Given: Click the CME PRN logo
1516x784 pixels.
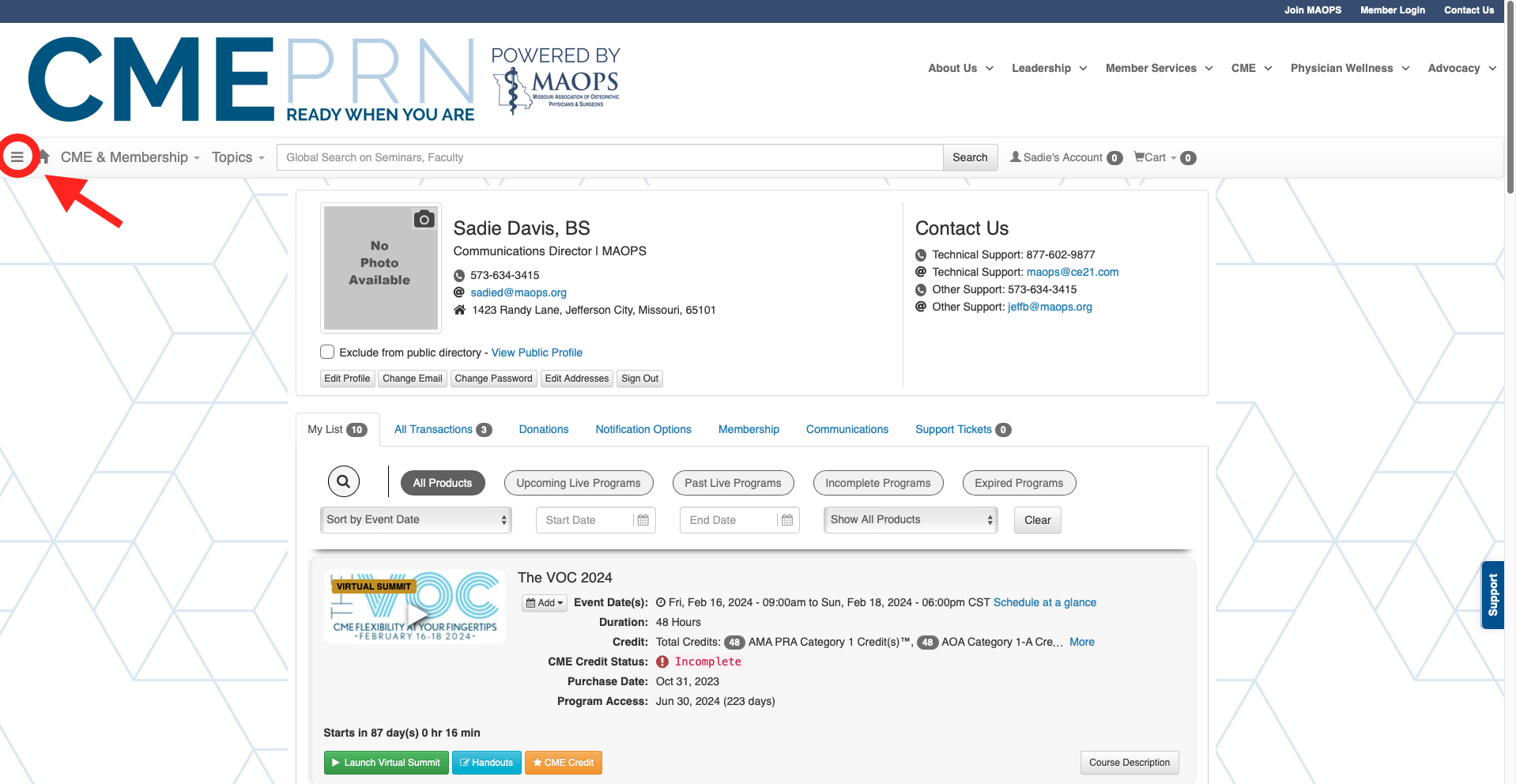Looking at the screenshot, I should pos(251,80).
